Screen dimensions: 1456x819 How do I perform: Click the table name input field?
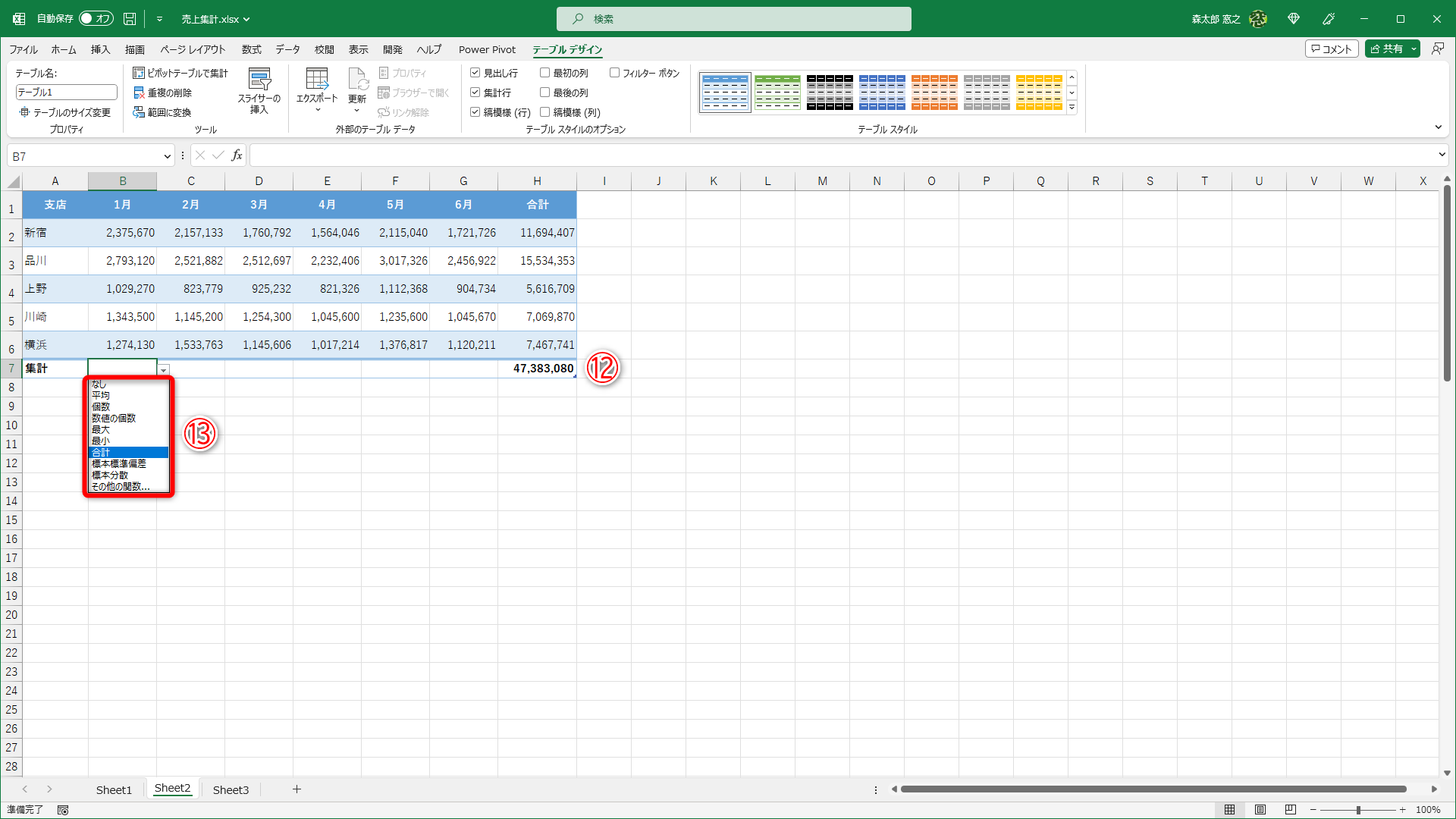coord(66,92)
